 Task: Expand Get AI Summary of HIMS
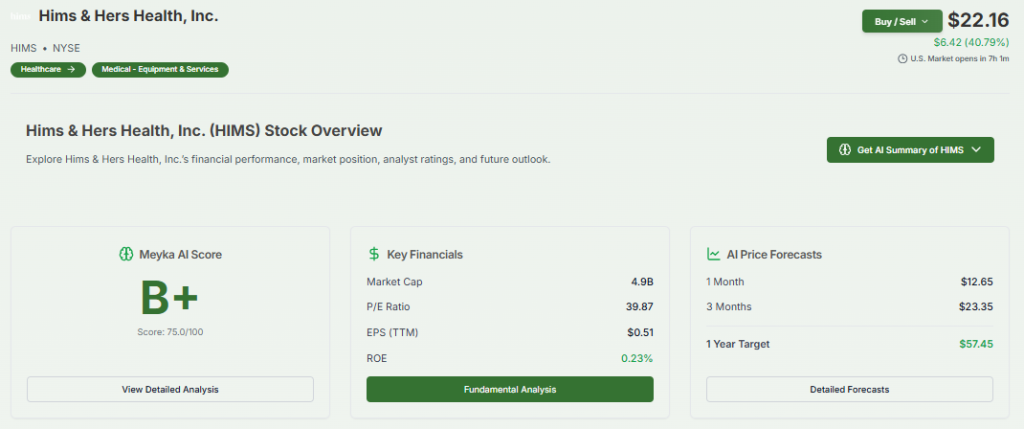(910, 150)
